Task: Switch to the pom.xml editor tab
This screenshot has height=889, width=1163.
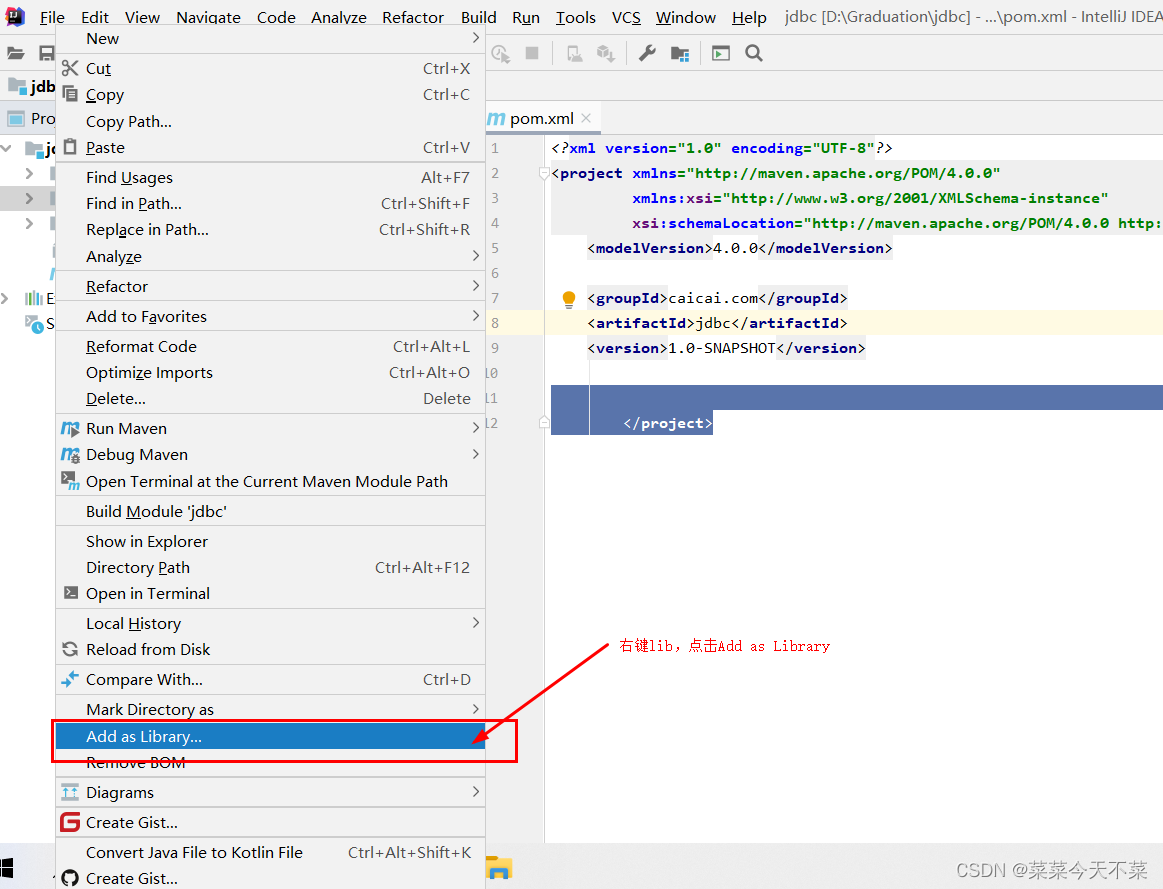Action: point(541,119)
